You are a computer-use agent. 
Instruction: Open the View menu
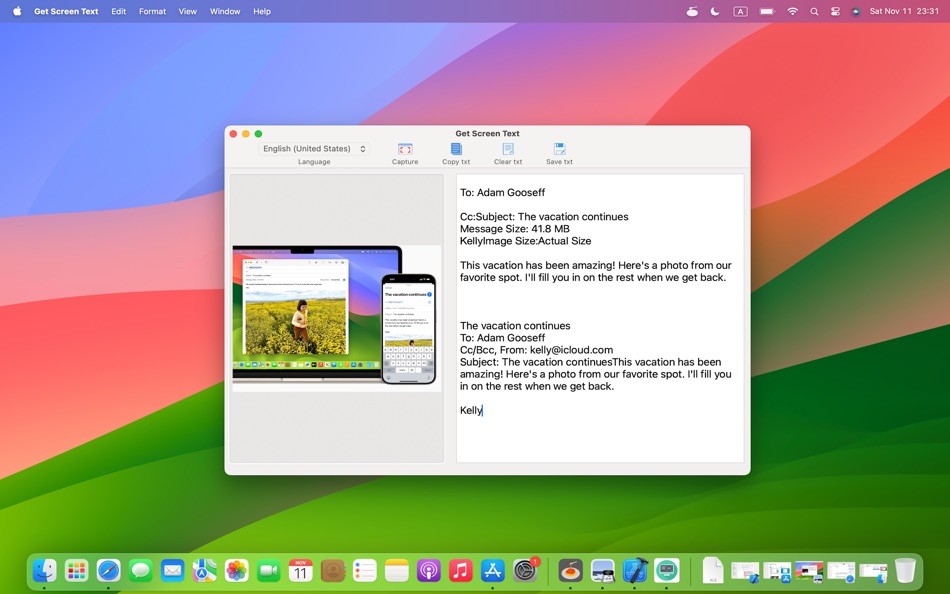[187, 11]
